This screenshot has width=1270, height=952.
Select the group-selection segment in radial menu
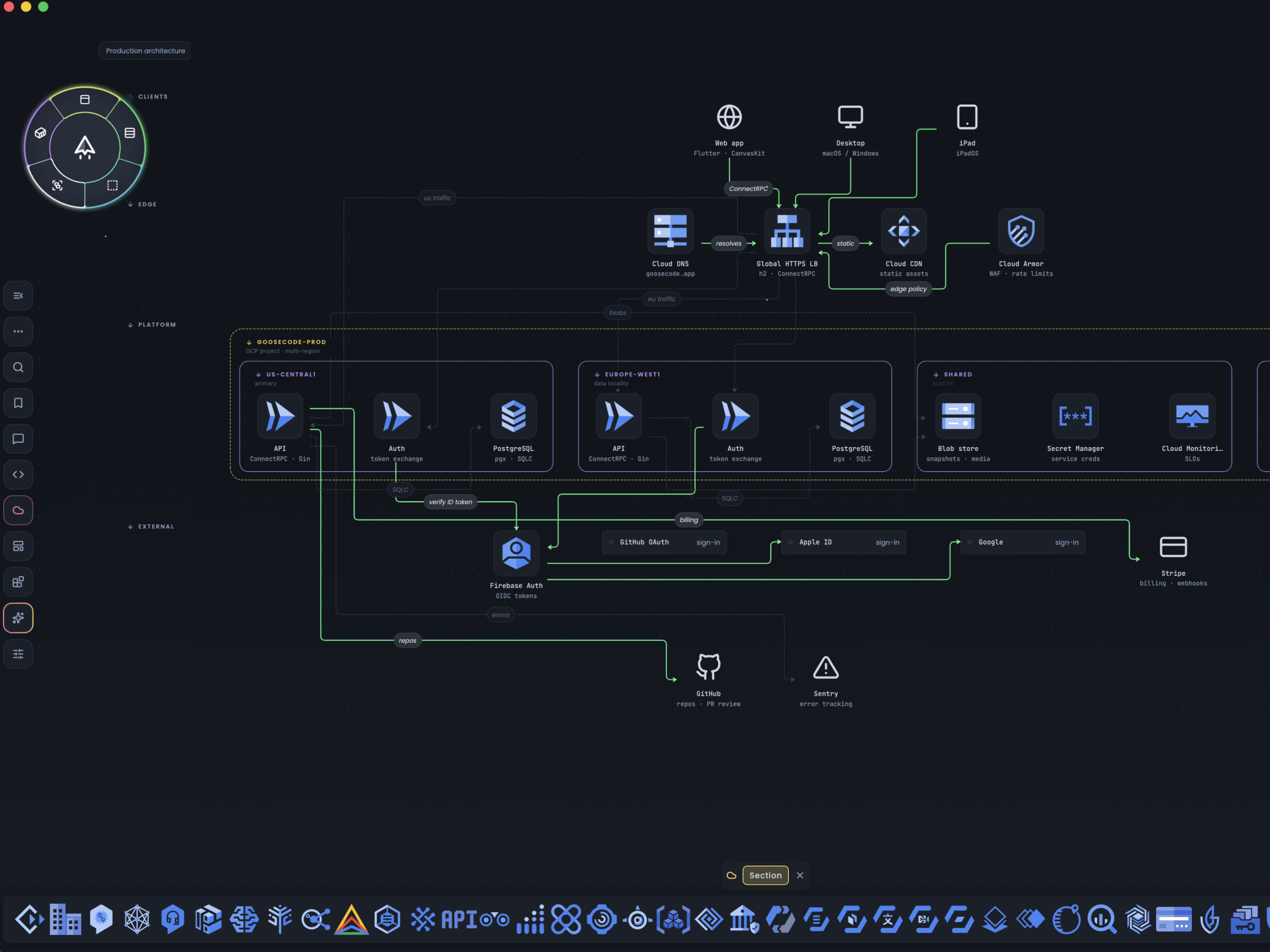(58, 185)
